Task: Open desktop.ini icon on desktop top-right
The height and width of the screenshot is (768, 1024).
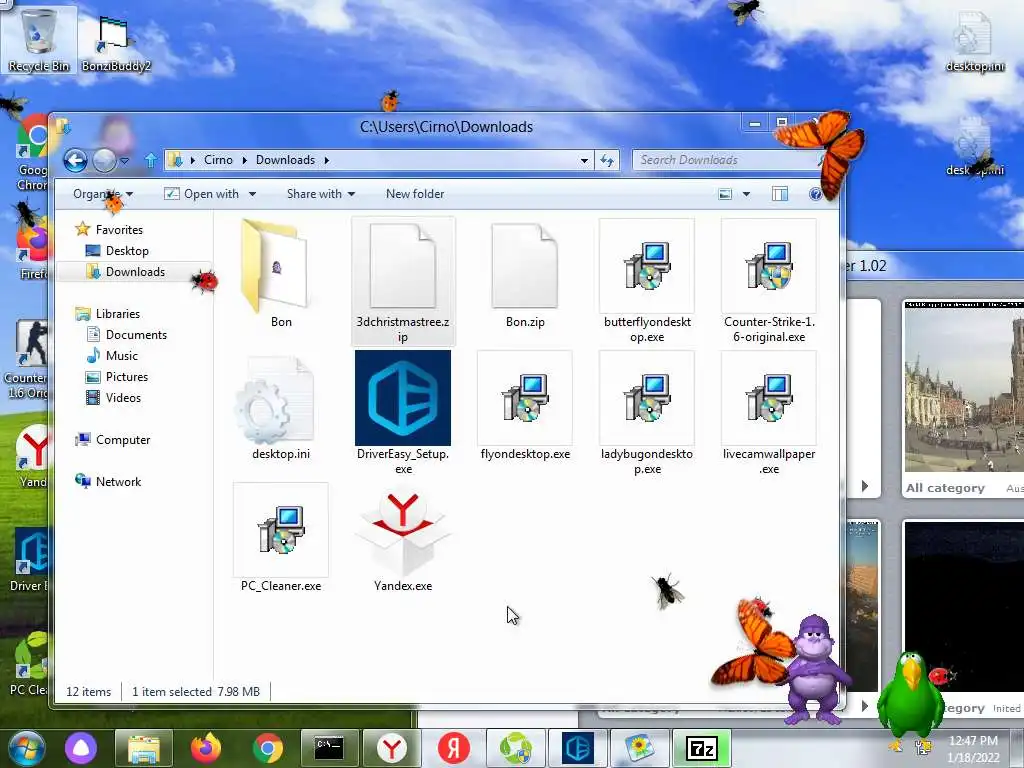Action: coord(974,40)
